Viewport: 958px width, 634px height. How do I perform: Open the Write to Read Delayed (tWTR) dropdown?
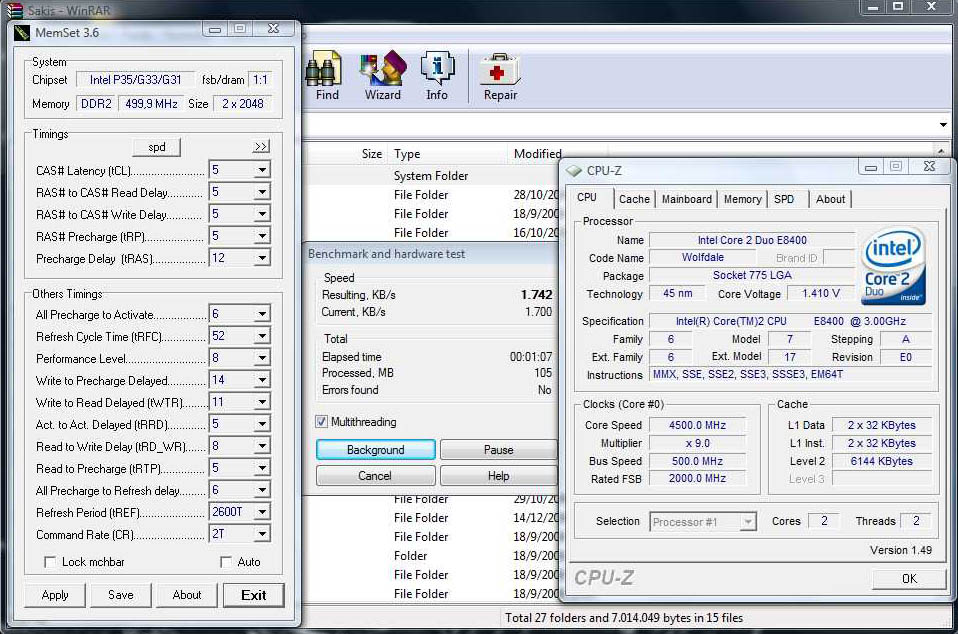point(262,402)
